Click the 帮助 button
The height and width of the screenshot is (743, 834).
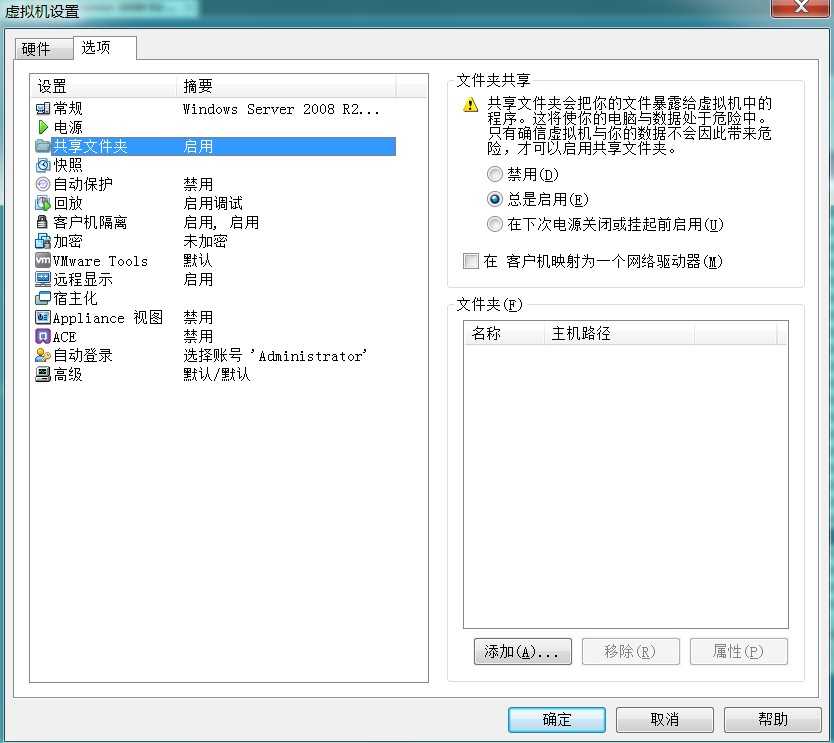click(772, 720)
